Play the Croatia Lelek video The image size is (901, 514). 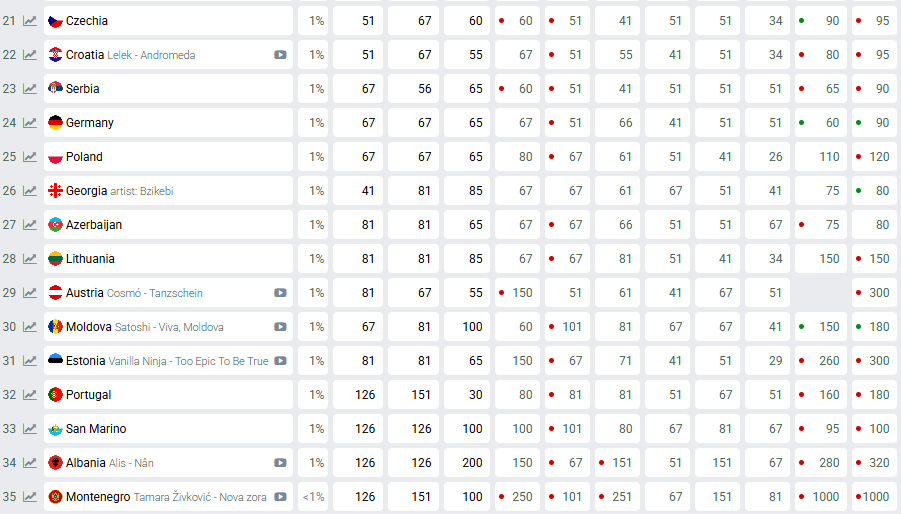[281, 55]
